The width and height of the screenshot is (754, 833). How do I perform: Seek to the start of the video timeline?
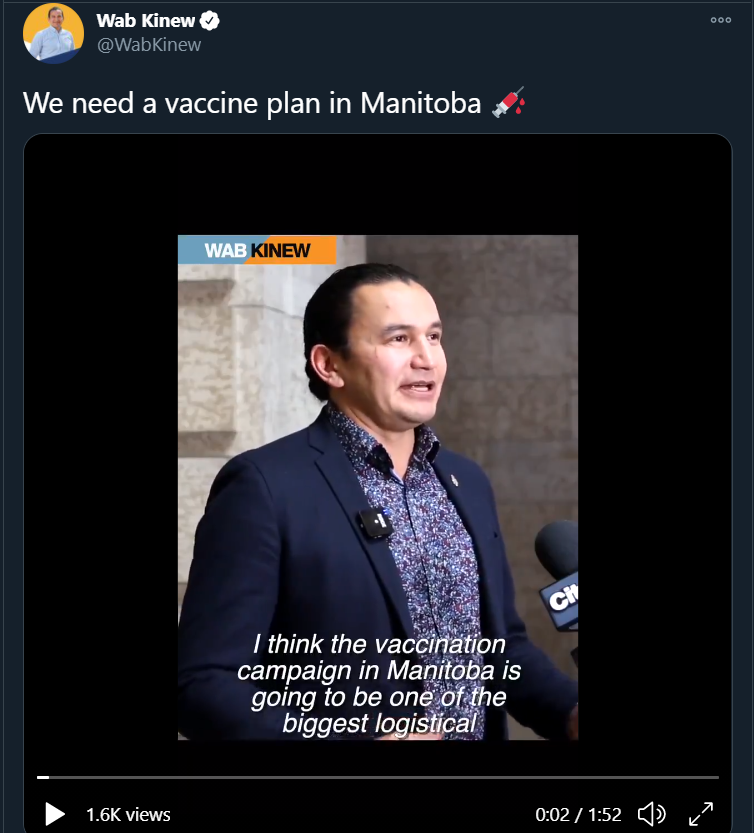(38, 777)
